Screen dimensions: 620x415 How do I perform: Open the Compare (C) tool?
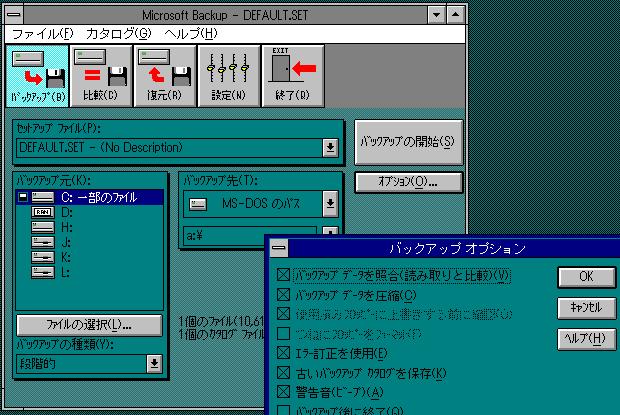click(101, 75)
